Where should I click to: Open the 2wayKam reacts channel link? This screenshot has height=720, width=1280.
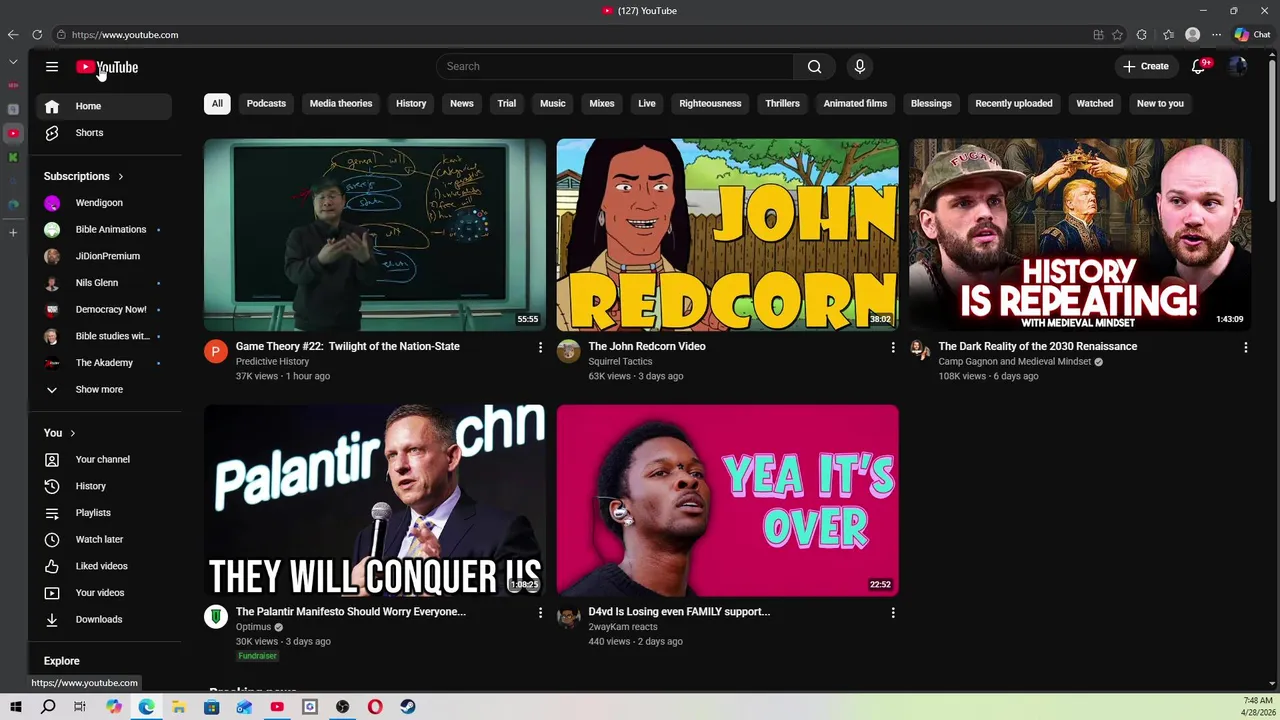tap(623, 627)
